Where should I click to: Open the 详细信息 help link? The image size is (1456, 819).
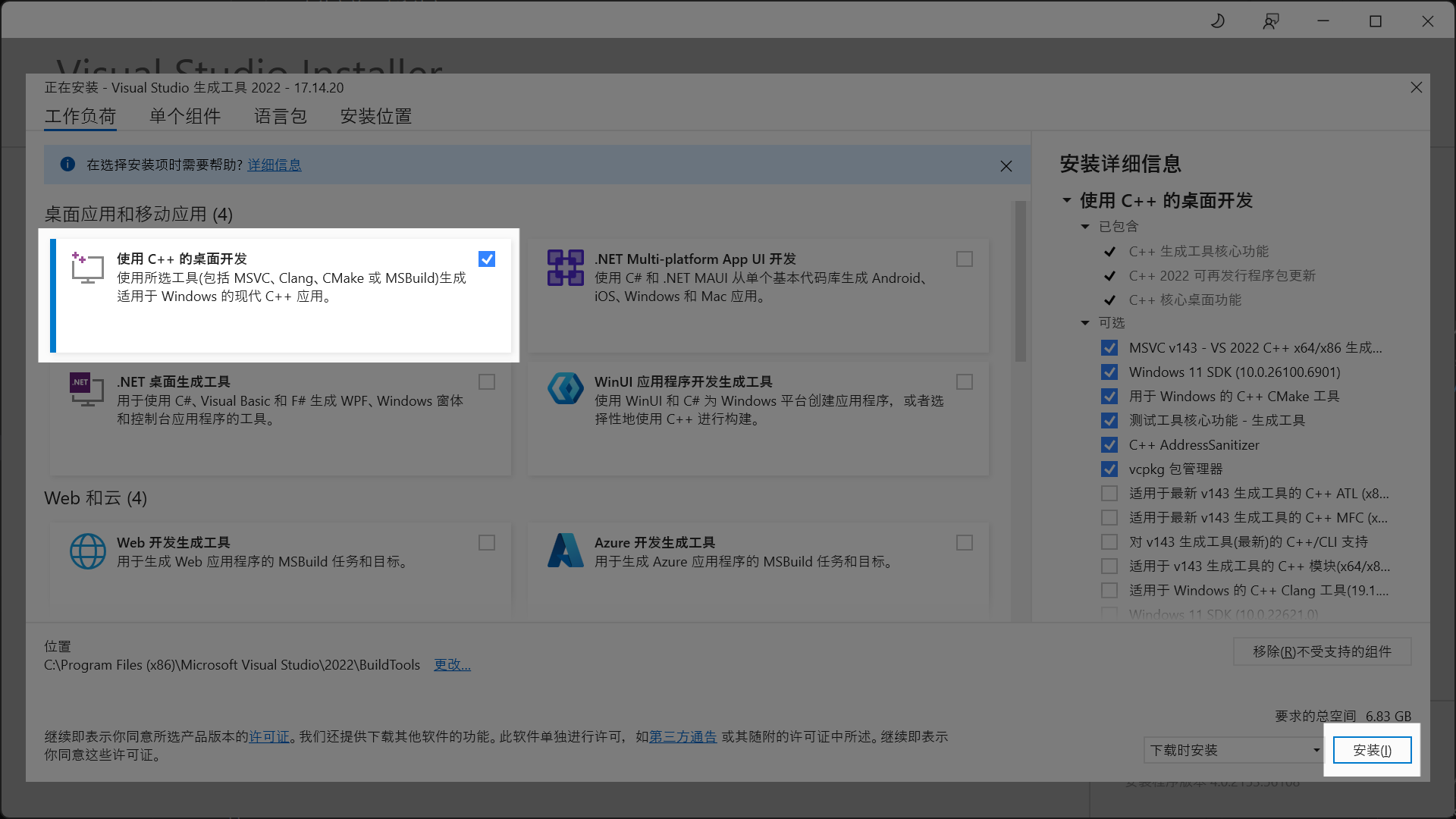click(x=275, y=165)
